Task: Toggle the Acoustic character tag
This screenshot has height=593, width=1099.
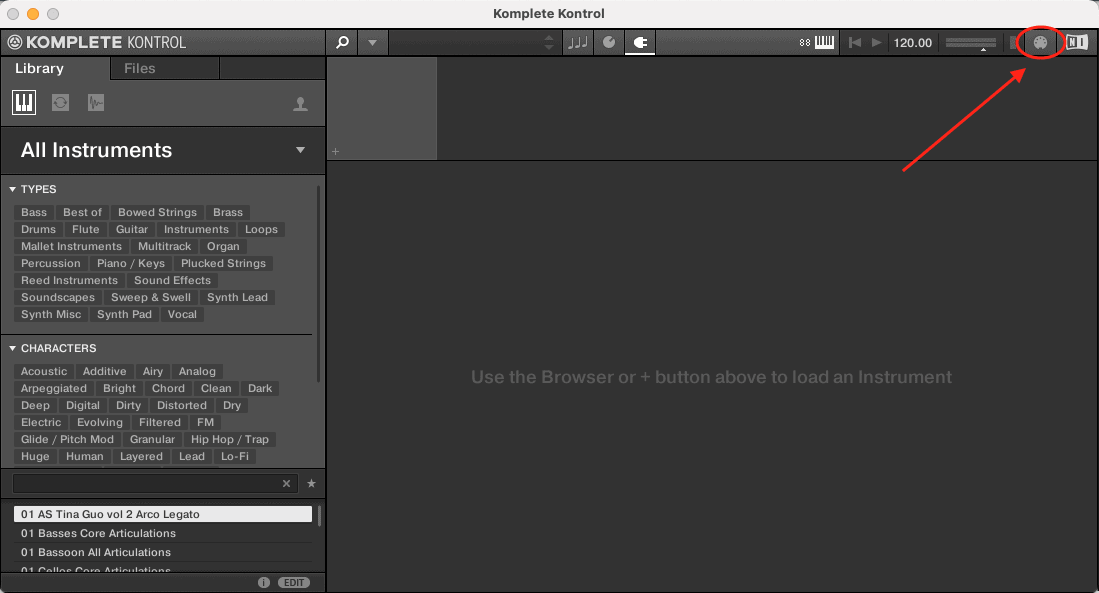Action: click(44, 372)
